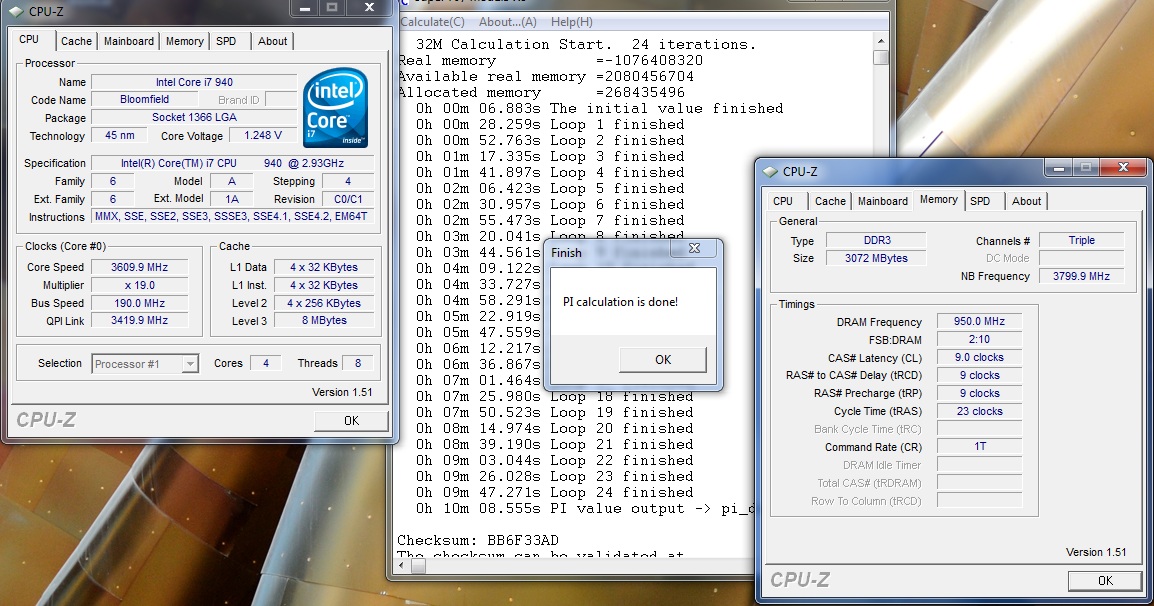Open SPD tab in left CPU-Z window
Screen dimensions: 1154x606
[x=226, y=41]
